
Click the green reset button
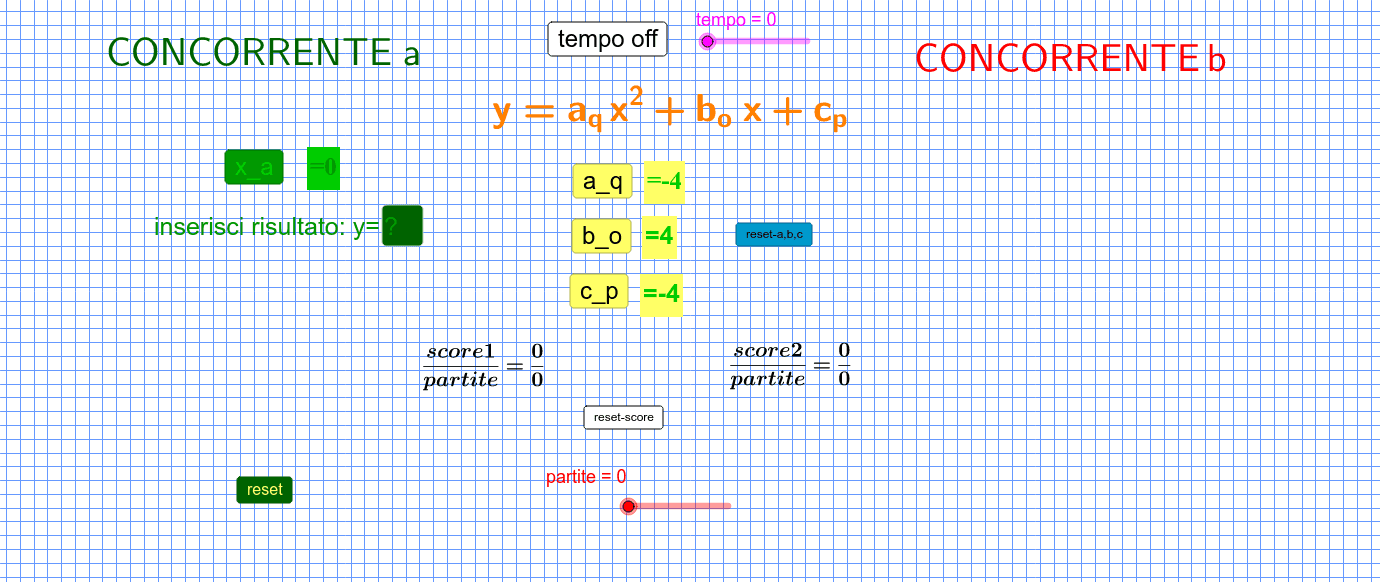[265, 490]
